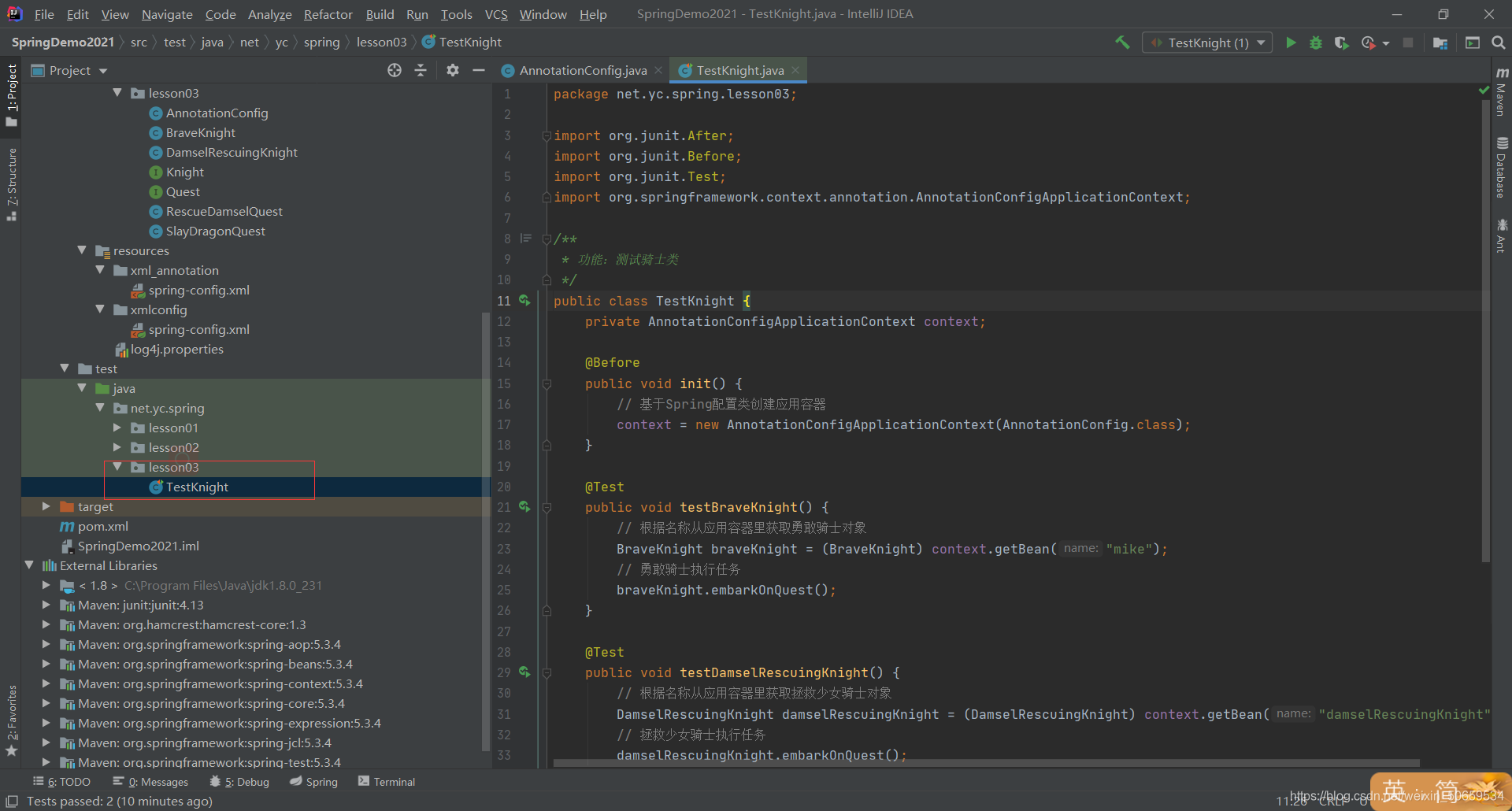This screenshot has height=811, width=1512.
Task: Open the Spring tool window tab
Action: point(313,781)
